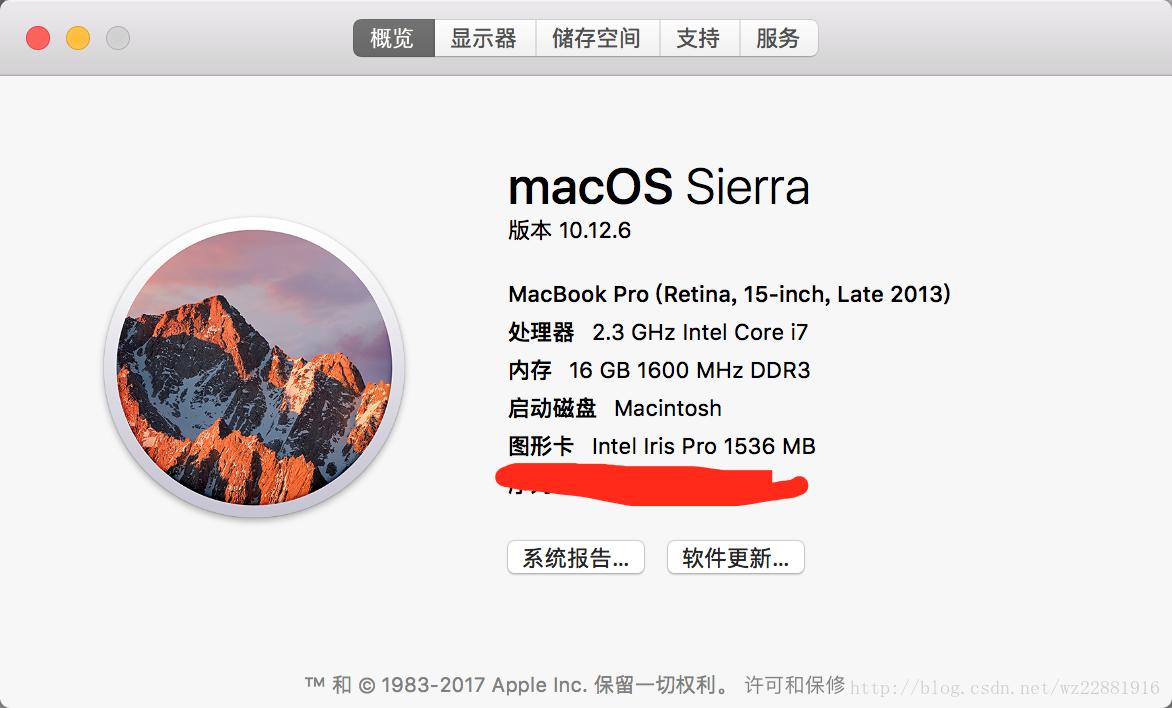Click the macOS Sierra mountain icon
The height and width of the screenshot is (708, 1172).
point(254,367)
